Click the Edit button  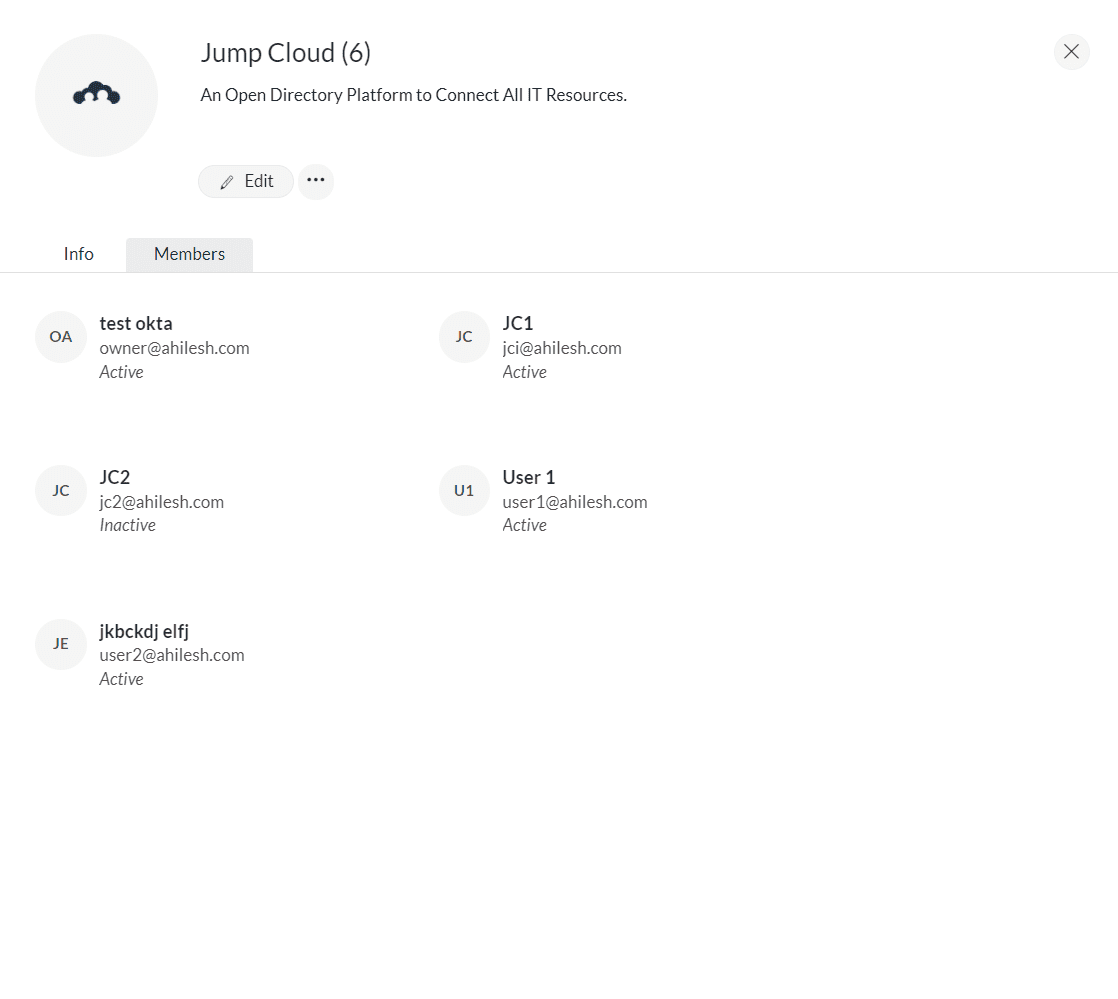(x=246, y=181)
